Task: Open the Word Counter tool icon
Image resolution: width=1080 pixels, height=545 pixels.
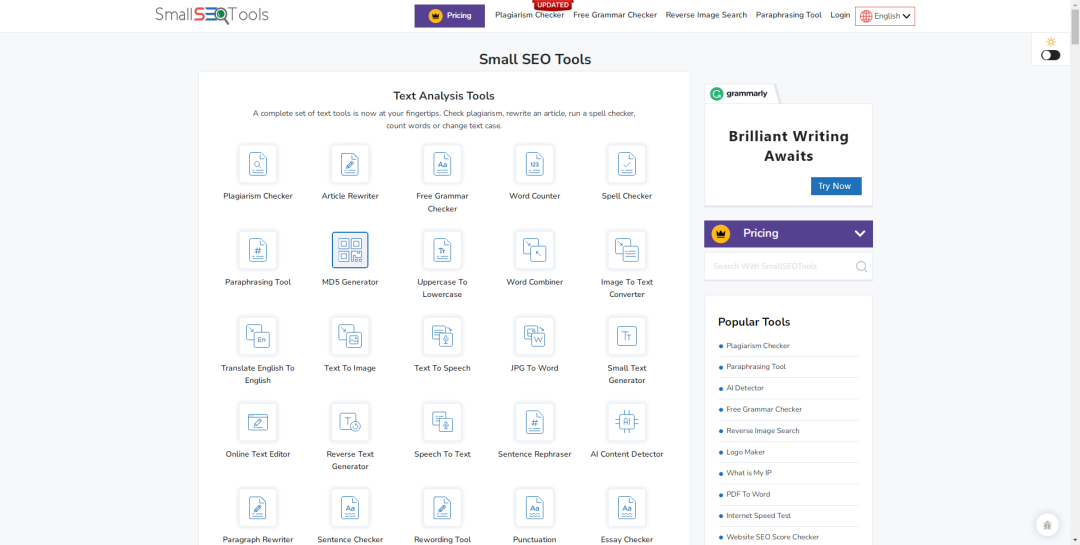Action: click(534, 164)
